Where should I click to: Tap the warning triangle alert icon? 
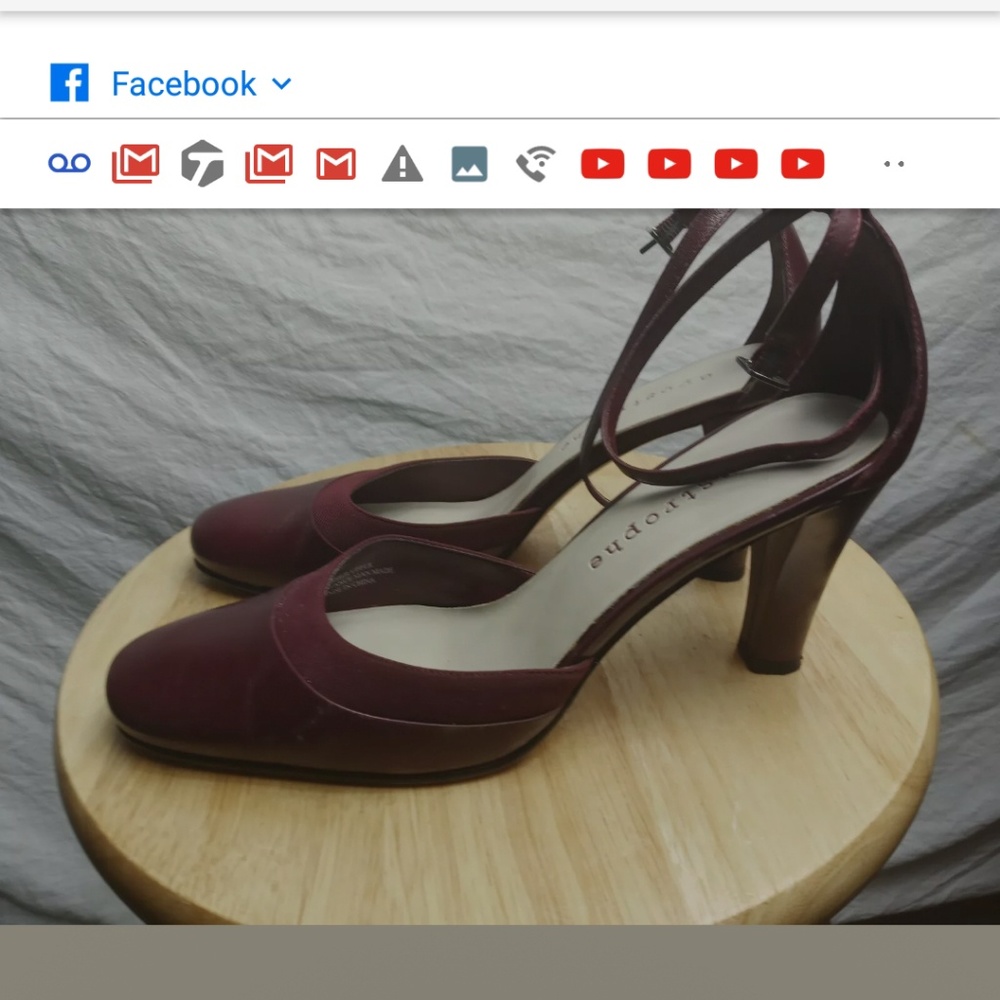click(402, 163)
